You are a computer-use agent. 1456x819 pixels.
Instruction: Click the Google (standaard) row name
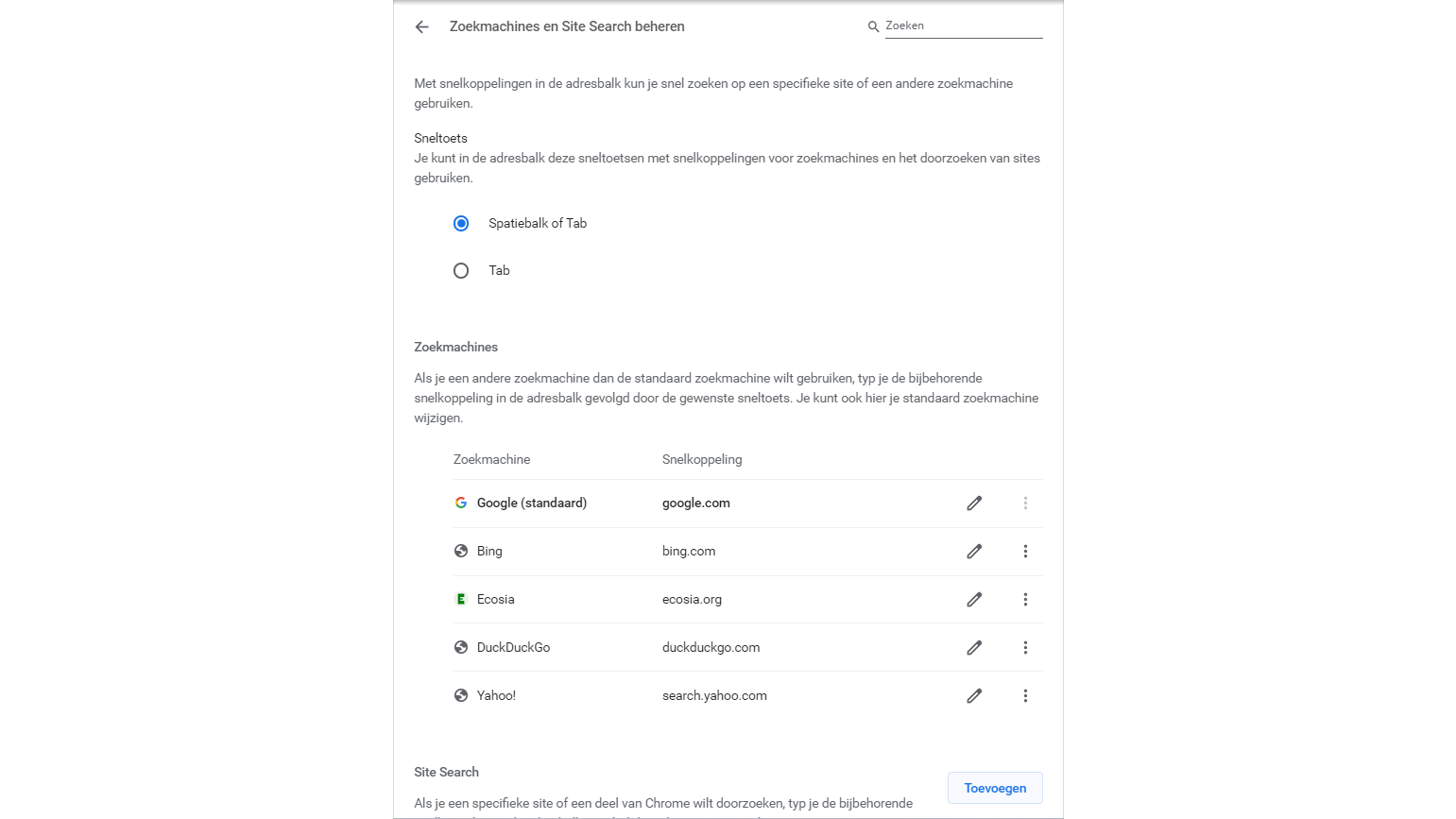(531, 503)
